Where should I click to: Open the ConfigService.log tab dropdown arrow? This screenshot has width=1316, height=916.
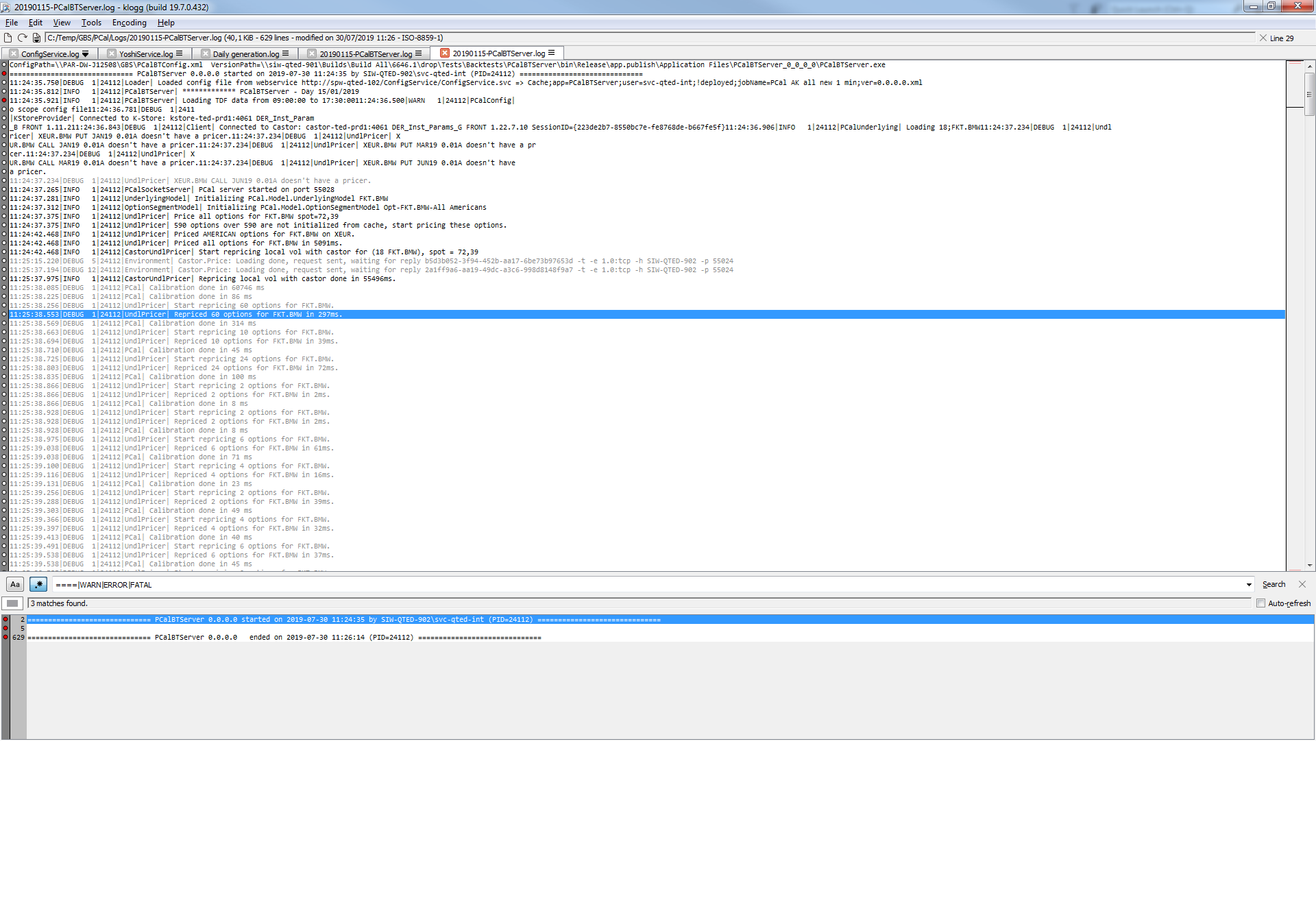coord(85,53)
